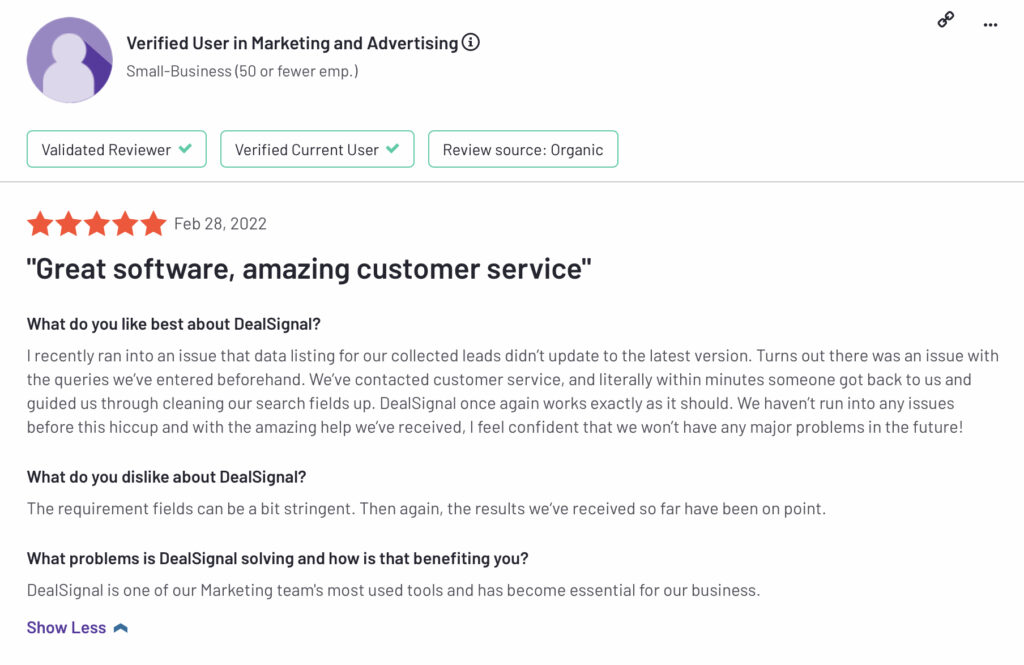Click the Validated Reviewer badge
This screenshot has width=1024, height=665.
point(117,149)
